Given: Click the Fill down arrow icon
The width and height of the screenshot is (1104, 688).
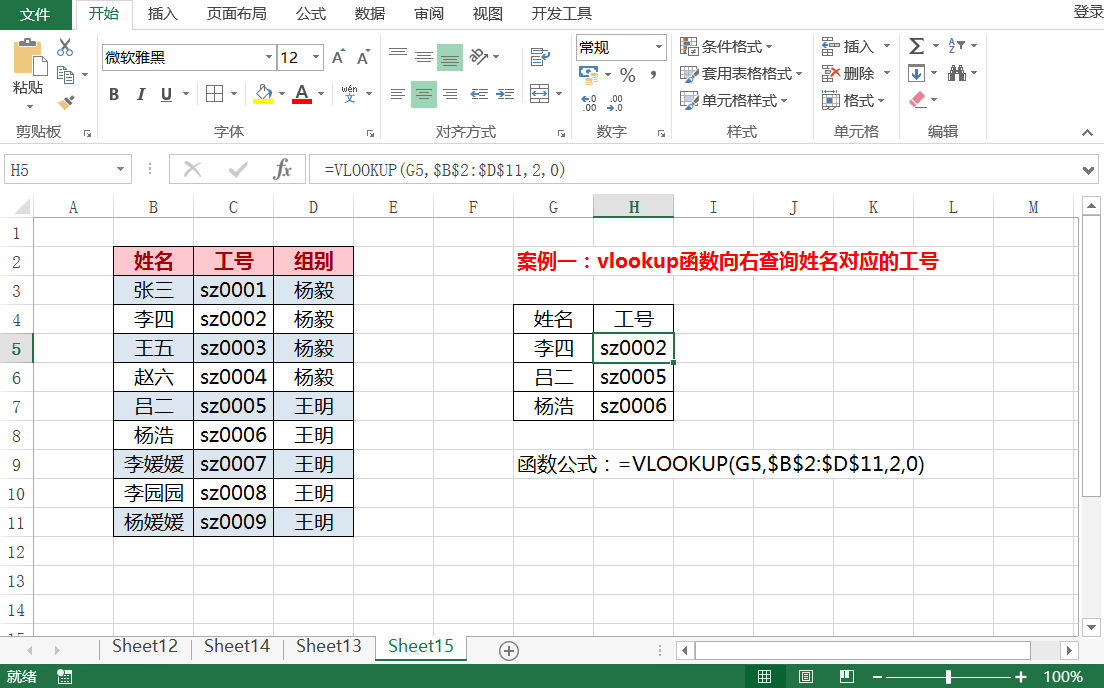Looking at the screenshot, I should pyautogui.click(x=916, y=73).
